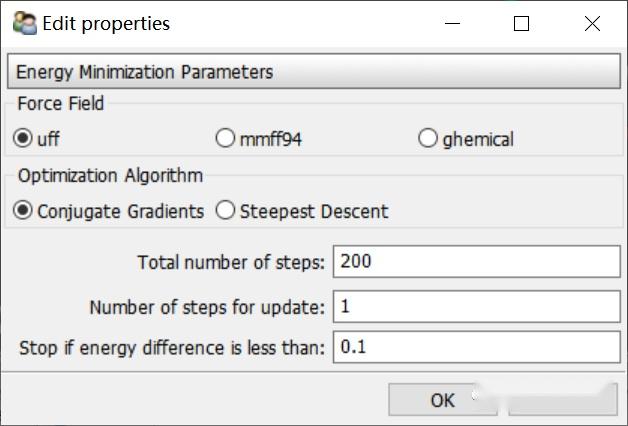Pick the ghemical force field

[428, 139]
